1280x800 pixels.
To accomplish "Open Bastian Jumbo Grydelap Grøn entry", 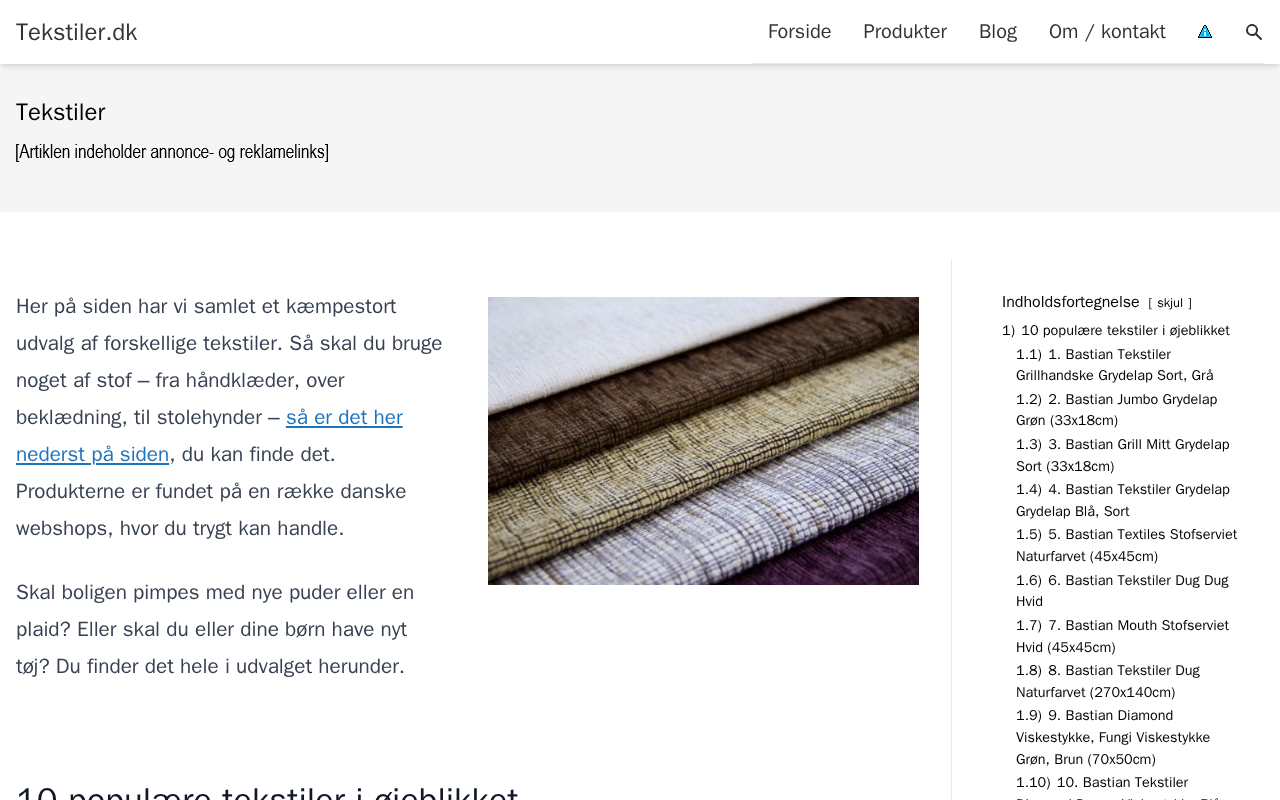I will pos(1117,410).
